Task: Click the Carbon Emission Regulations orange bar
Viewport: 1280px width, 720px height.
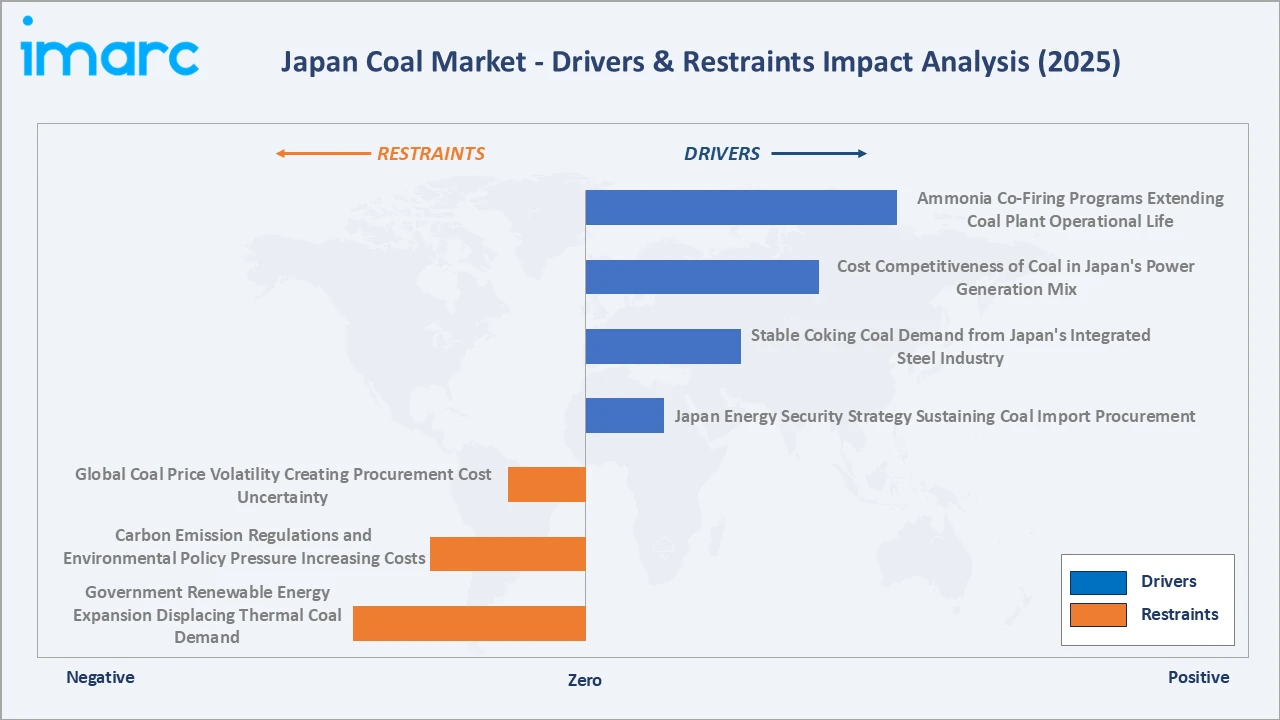Action: (x=508, y=554)
